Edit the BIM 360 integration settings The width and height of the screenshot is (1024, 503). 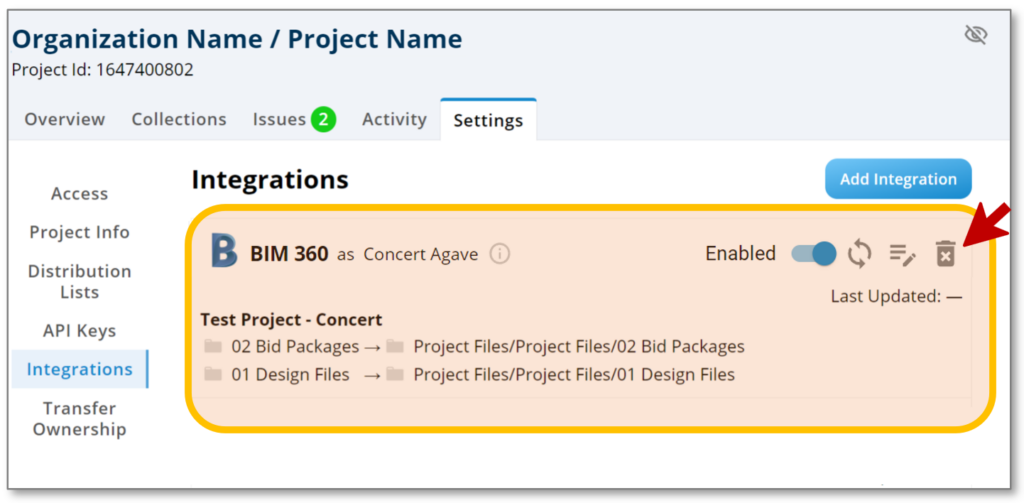click(x=902, y=254)
